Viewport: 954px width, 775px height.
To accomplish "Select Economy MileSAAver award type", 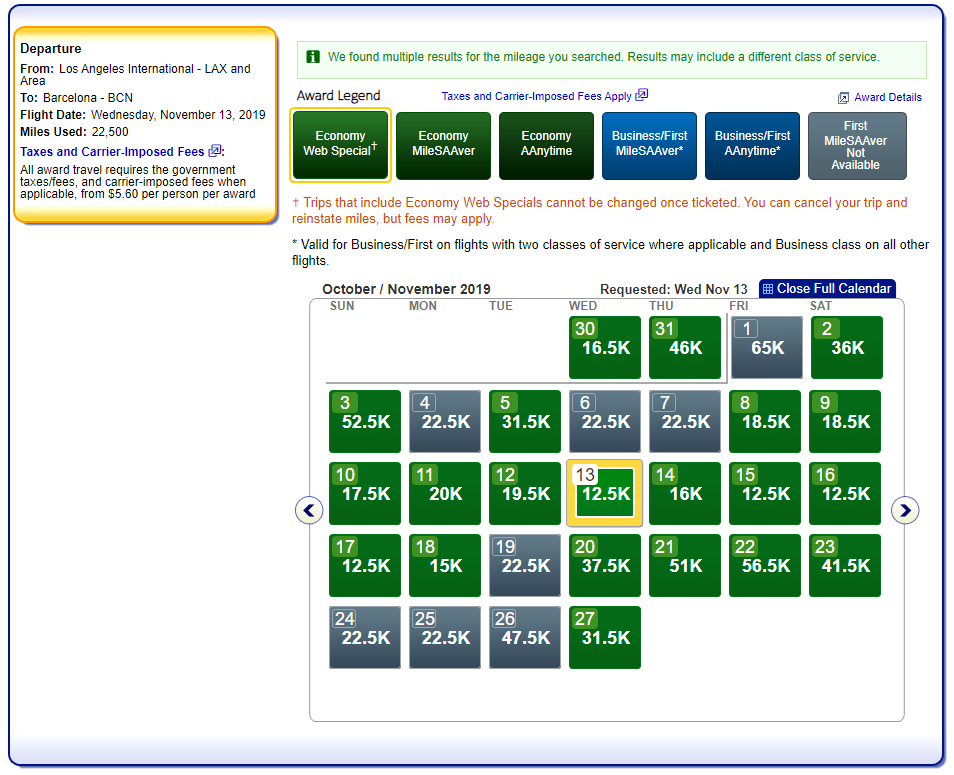I will (443, 144).
